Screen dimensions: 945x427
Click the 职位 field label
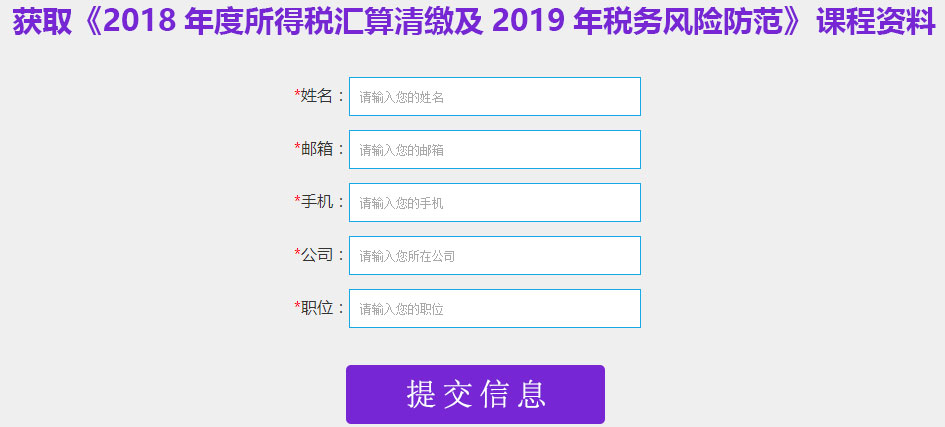(317, 308)
